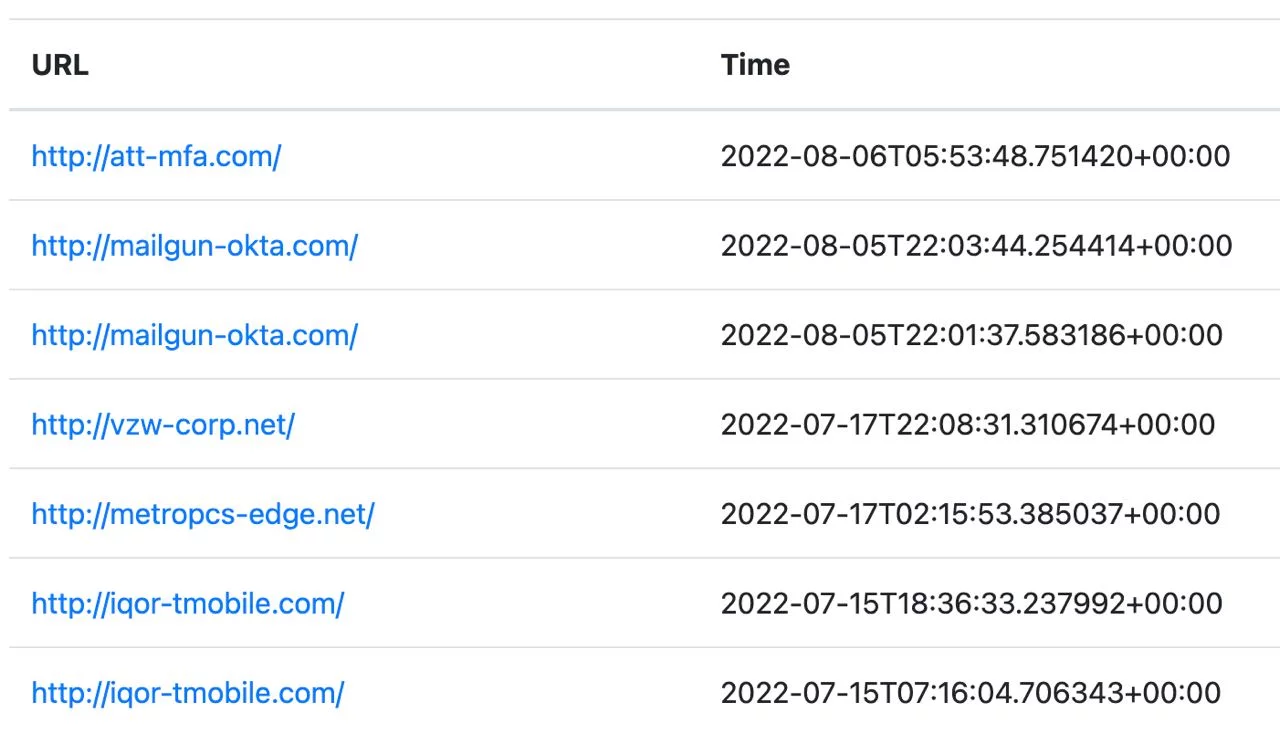Open the last iqor-tmobile.com link
Viewport: 1280px width, 745px height.
click(187, 692)
